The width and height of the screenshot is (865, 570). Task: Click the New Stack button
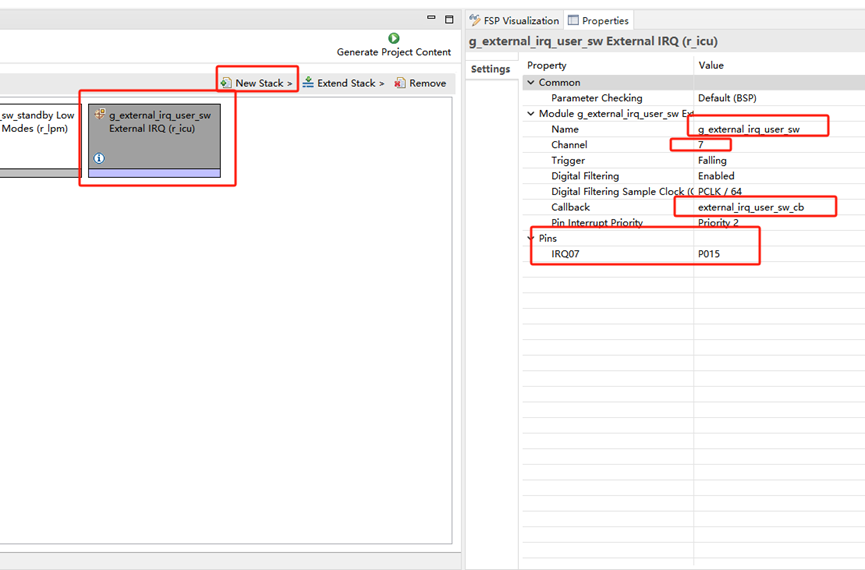pyautogui.click(x=257, y=83)
